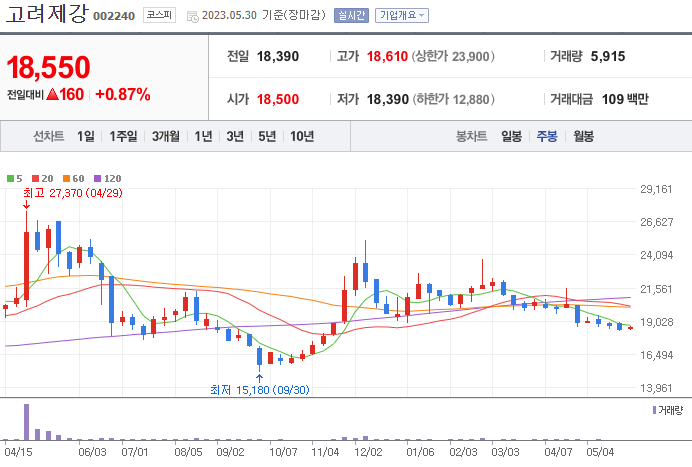The height and width of the screenshot is (467, 692).
Task: Click the 최저 15,180 (09/30) annotation
Action: click(260, 390)
